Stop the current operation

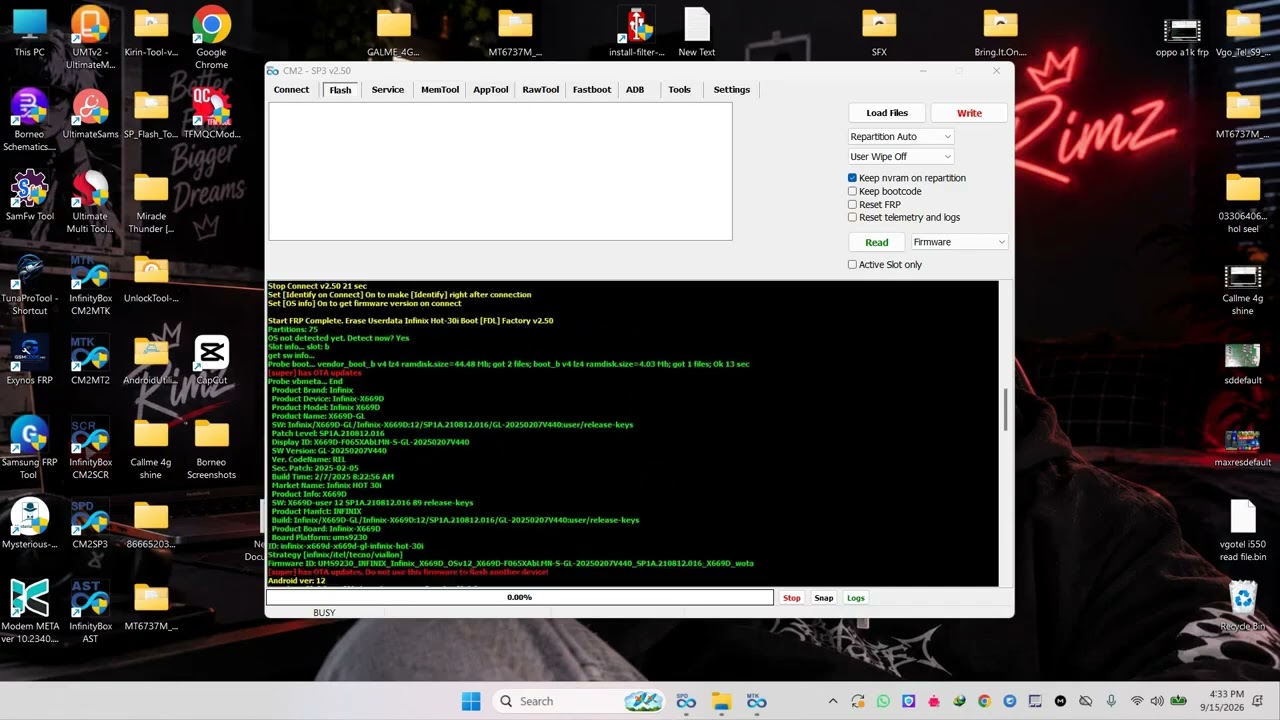click(x=791, y=598)
